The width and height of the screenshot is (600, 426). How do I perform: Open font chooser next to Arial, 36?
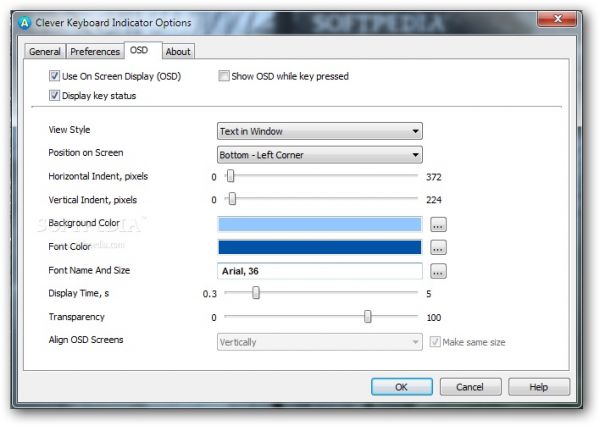[438, 271]
